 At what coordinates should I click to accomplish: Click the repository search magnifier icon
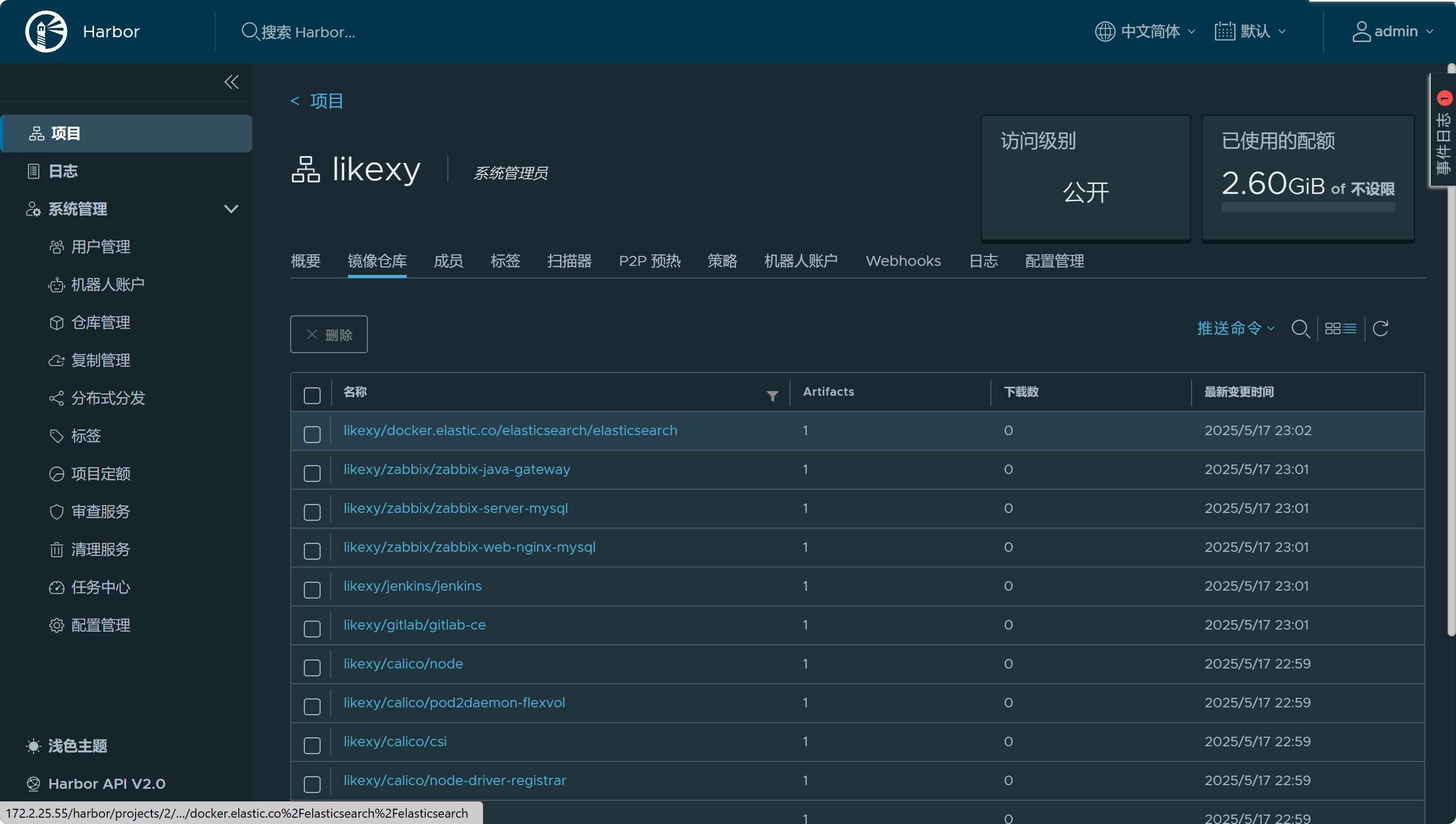click(x=1300, y=328)
